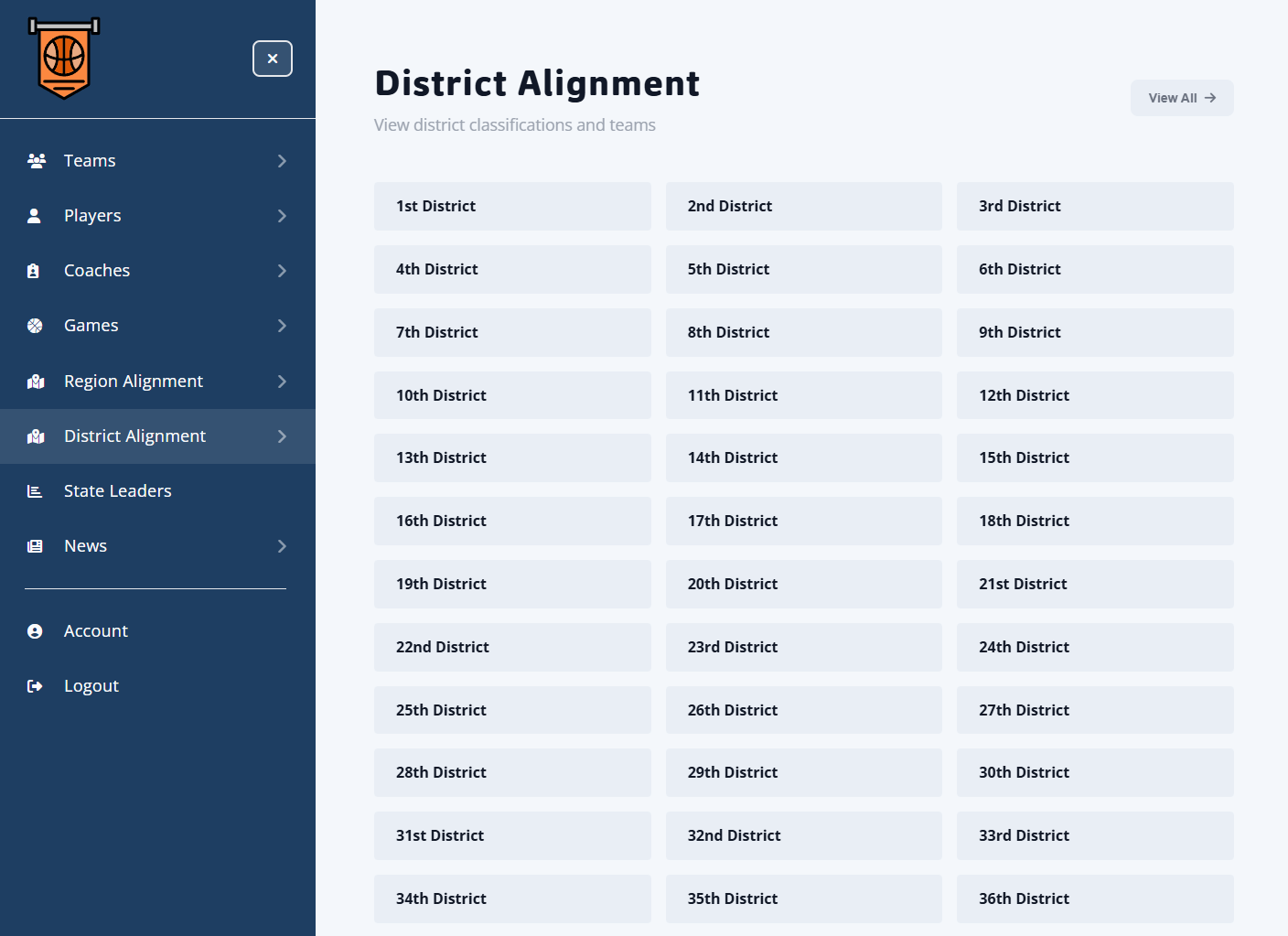1288x936 pixels.
Task: Close the sidebar with the X button
Action: click(x=273, y=59)
